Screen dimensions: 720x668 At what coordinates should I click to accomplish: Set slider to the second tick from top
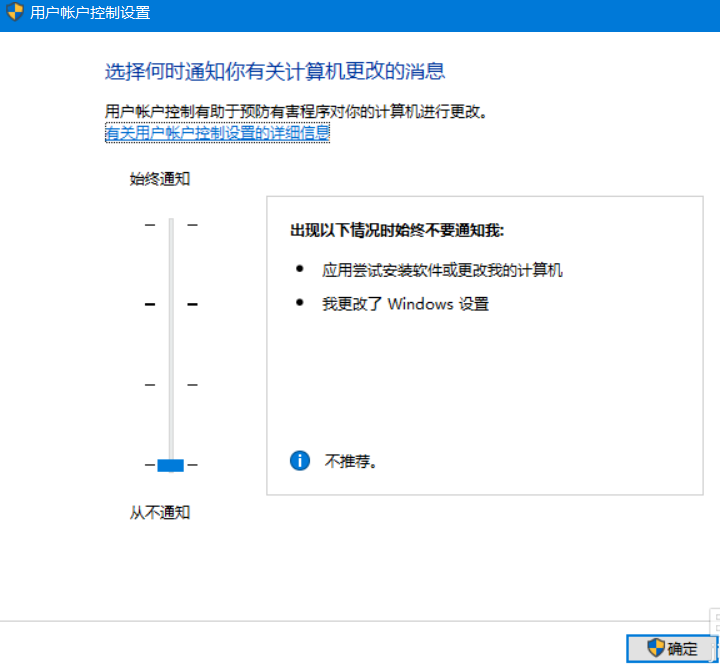tap(171, 304)
